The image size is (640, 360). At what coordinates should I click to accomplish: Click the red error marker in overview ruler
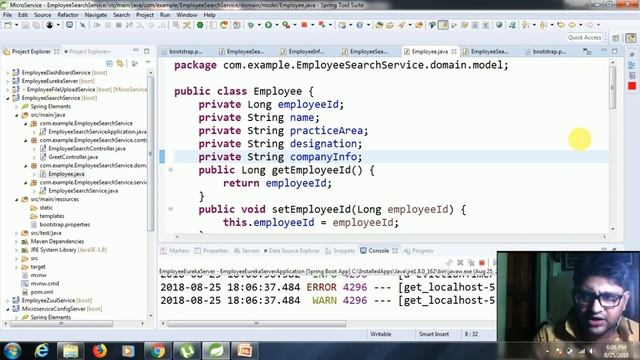pyautogui.click(x=632, y=86)
